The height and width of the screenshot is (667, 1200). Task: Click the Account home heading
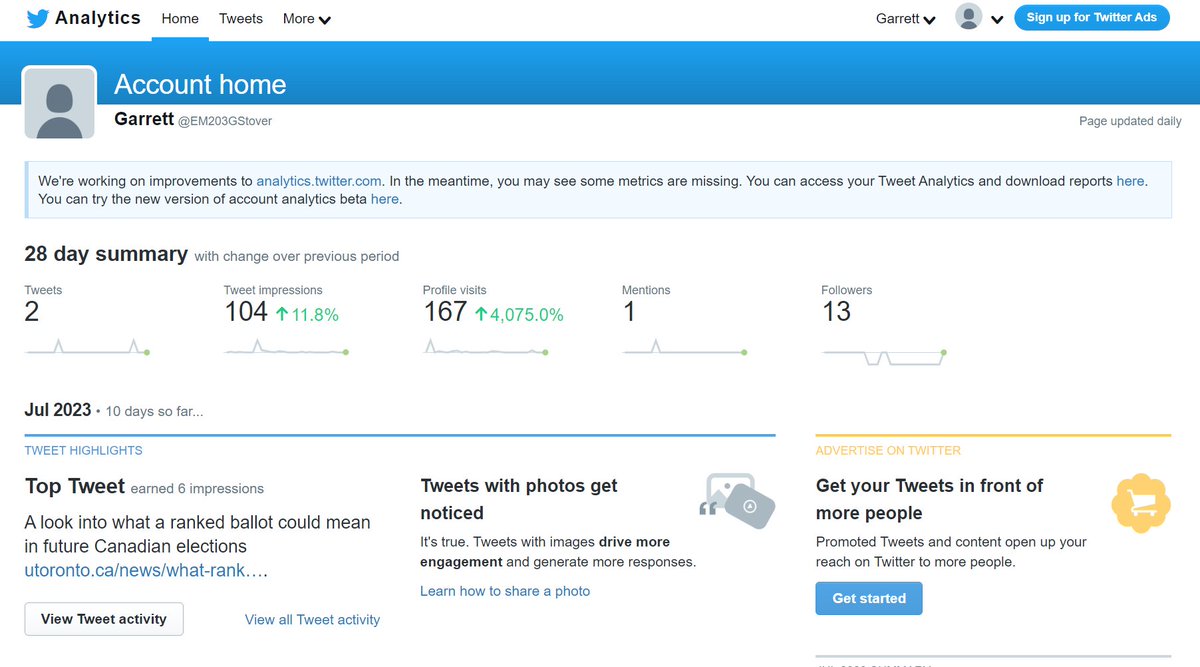[x=200, y=84]
